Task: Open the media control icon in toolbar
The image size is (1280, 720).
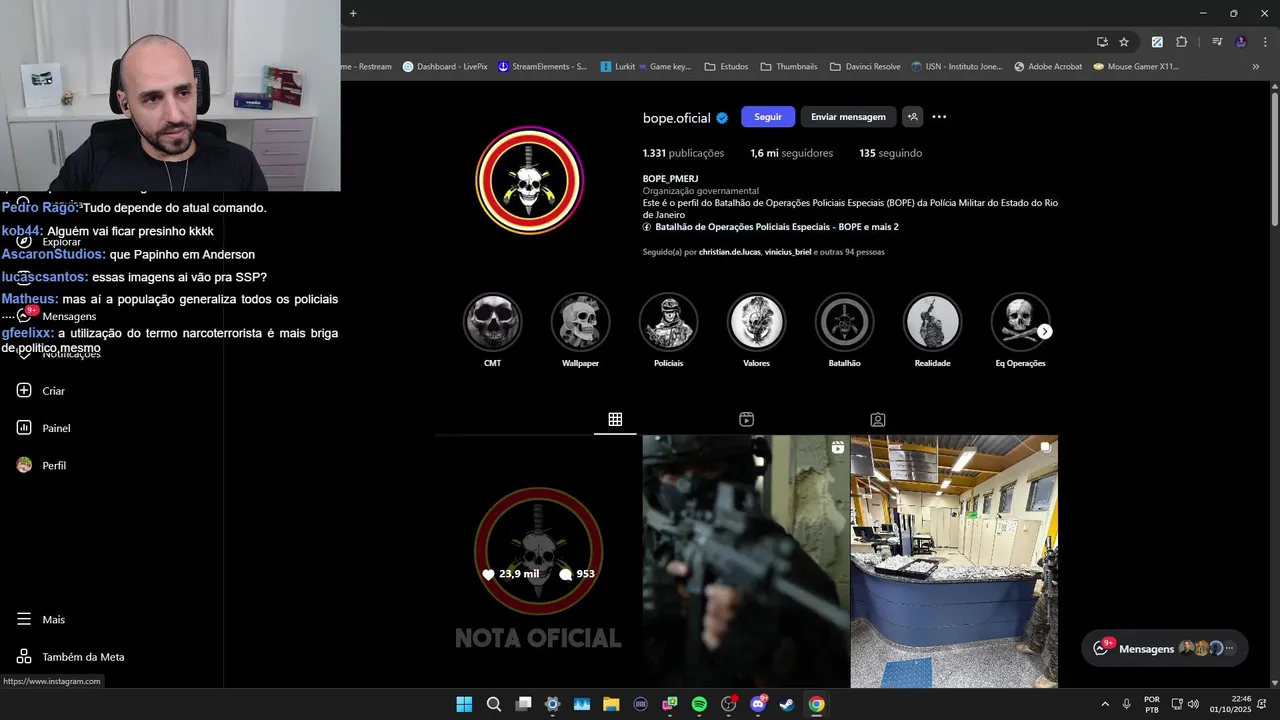Action: (1217, 42)
